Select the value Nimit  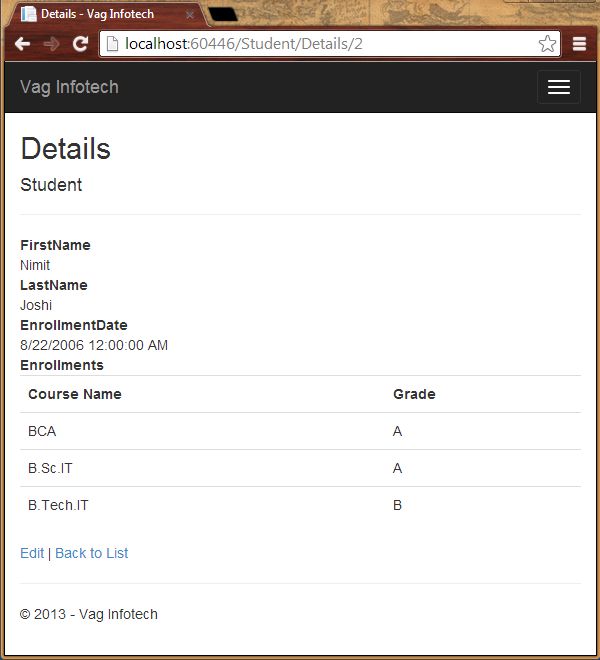(x=35, y=265)
